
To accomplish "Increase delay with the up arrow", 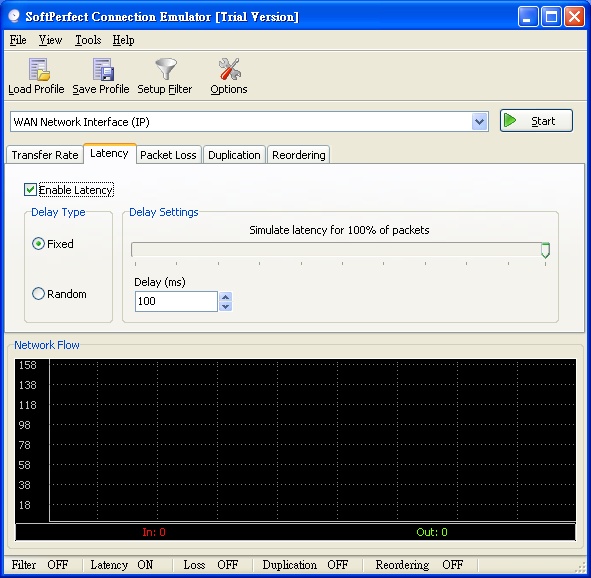I will (x=225, y=297).
